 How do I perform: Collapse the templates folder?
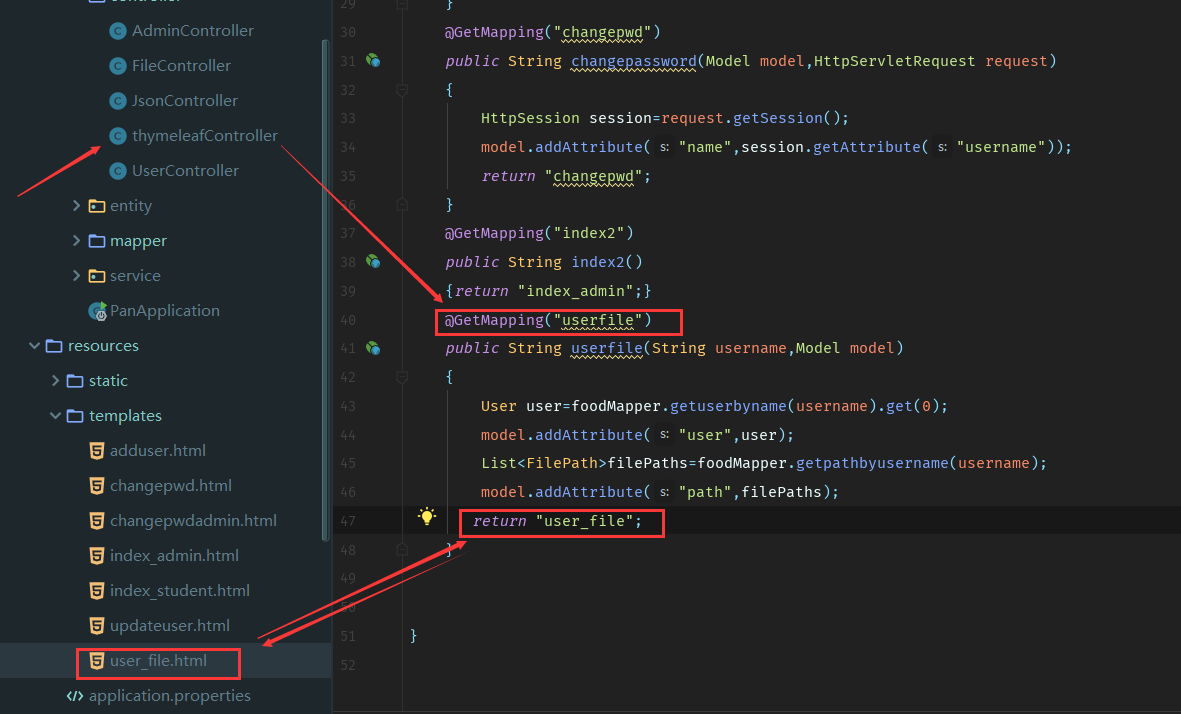coord(55,416)
